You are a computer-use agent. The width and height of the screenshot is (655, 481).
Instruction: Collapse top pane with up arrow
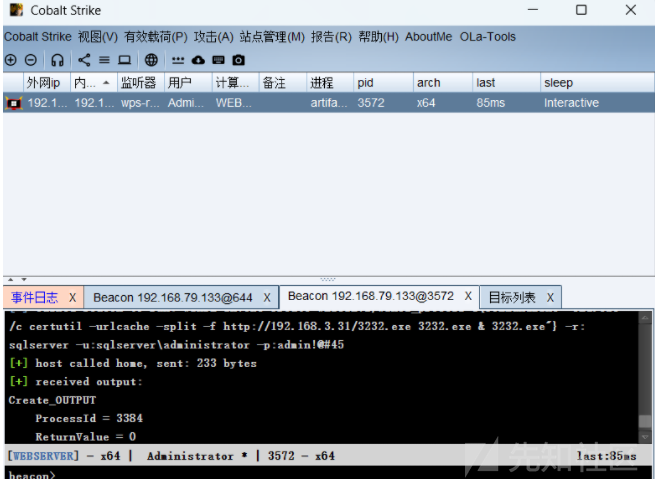click(11, 279)
